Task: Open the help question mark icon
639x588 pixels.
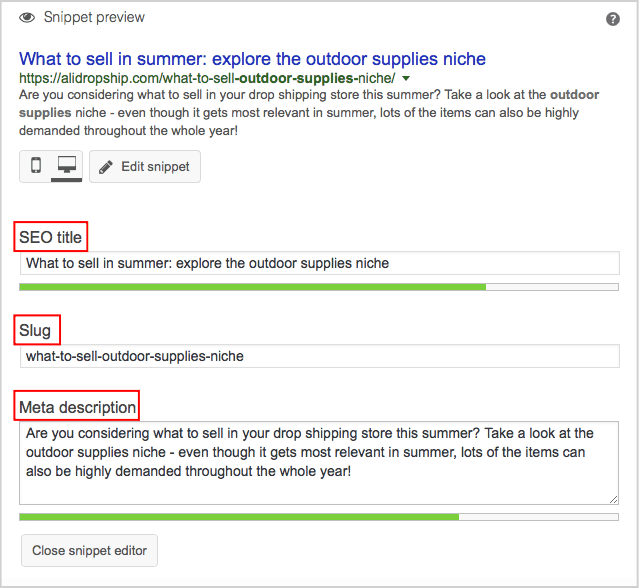Action: point(613,19)
